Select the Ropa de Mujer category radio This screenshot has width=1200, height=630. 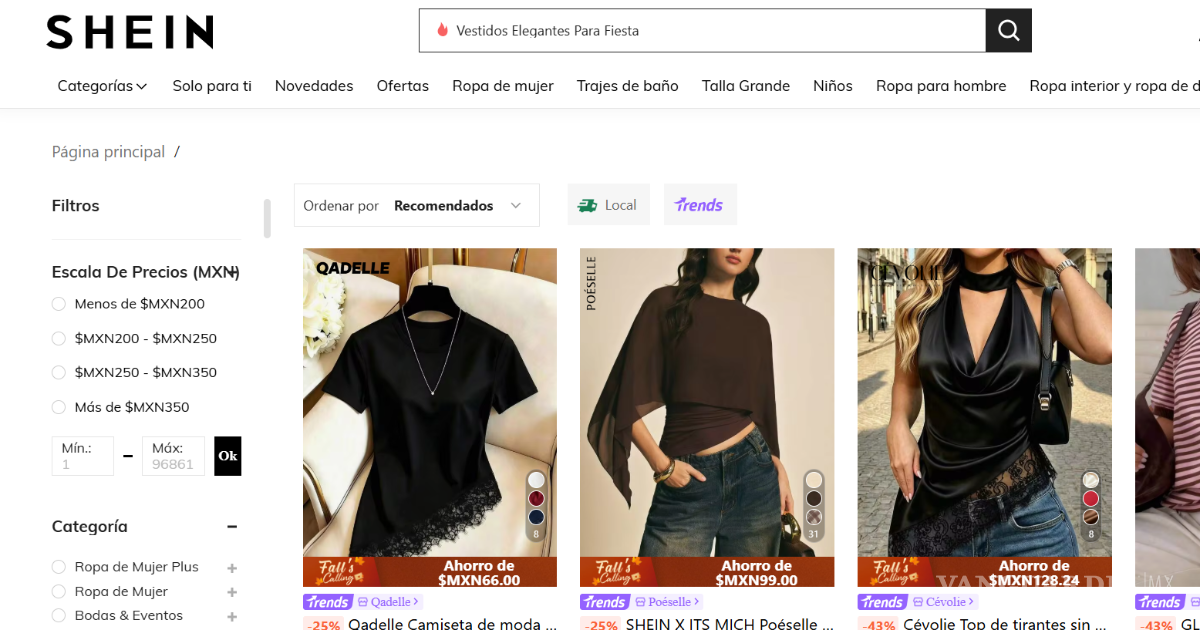(x=59, y=592)
